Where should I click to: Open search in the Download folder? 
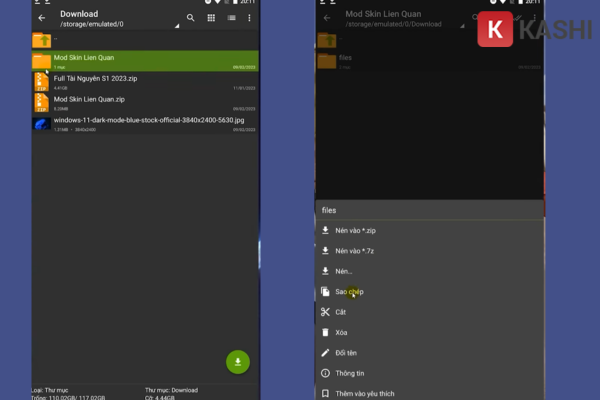point(190,18)
